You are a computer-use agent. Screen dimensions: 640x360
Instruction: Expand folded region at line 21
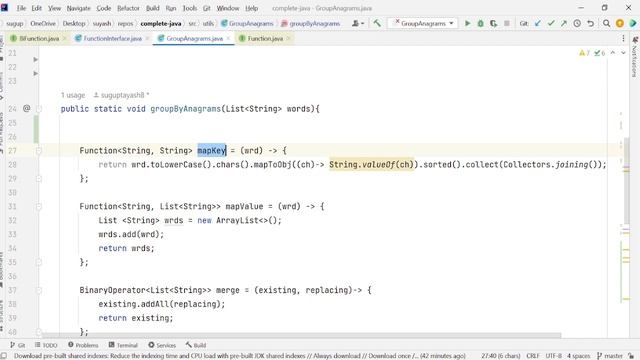36,60
